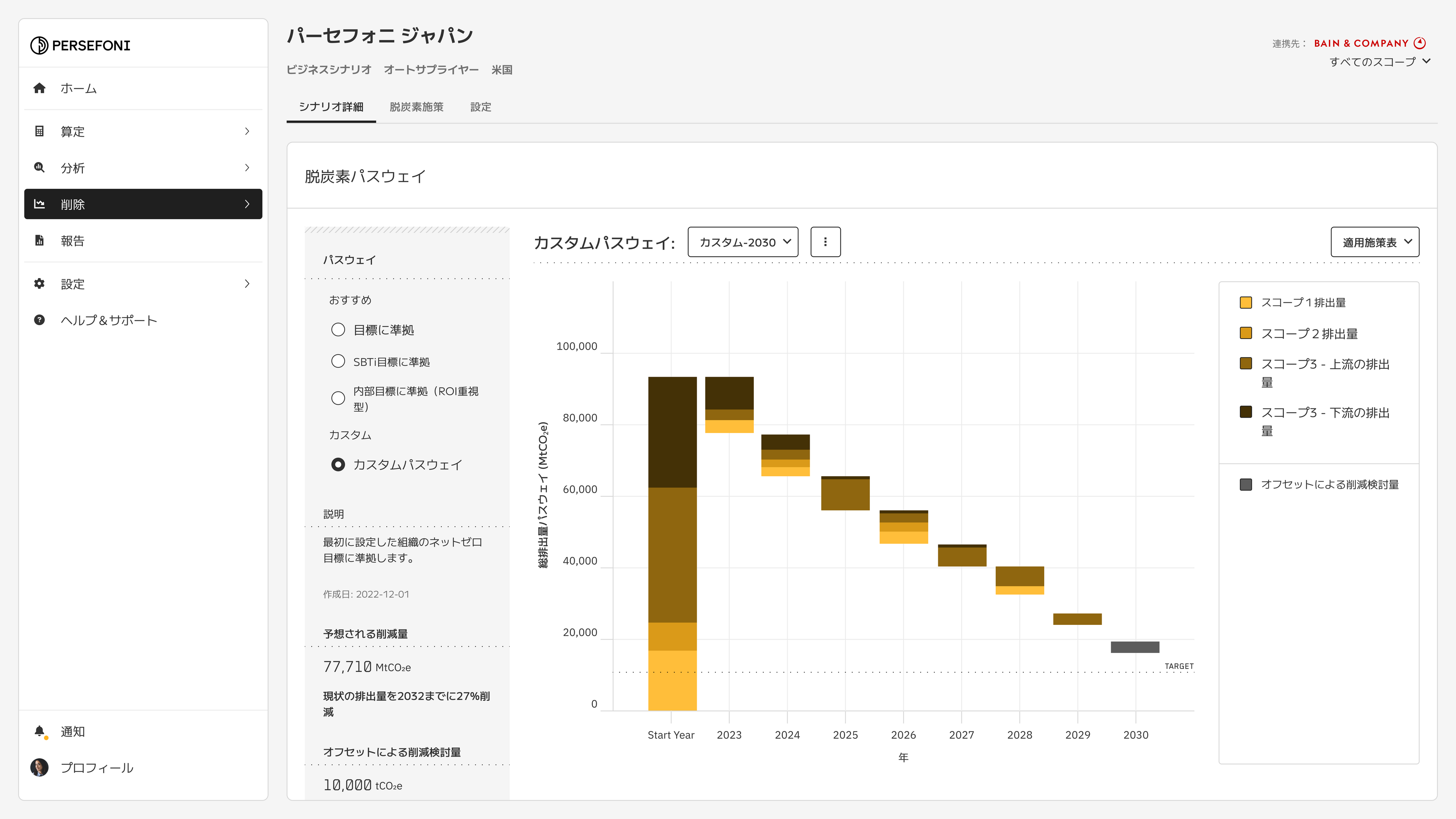Click the profile avatar picture
Screen dimensions: 1456x819
[39, 767]
